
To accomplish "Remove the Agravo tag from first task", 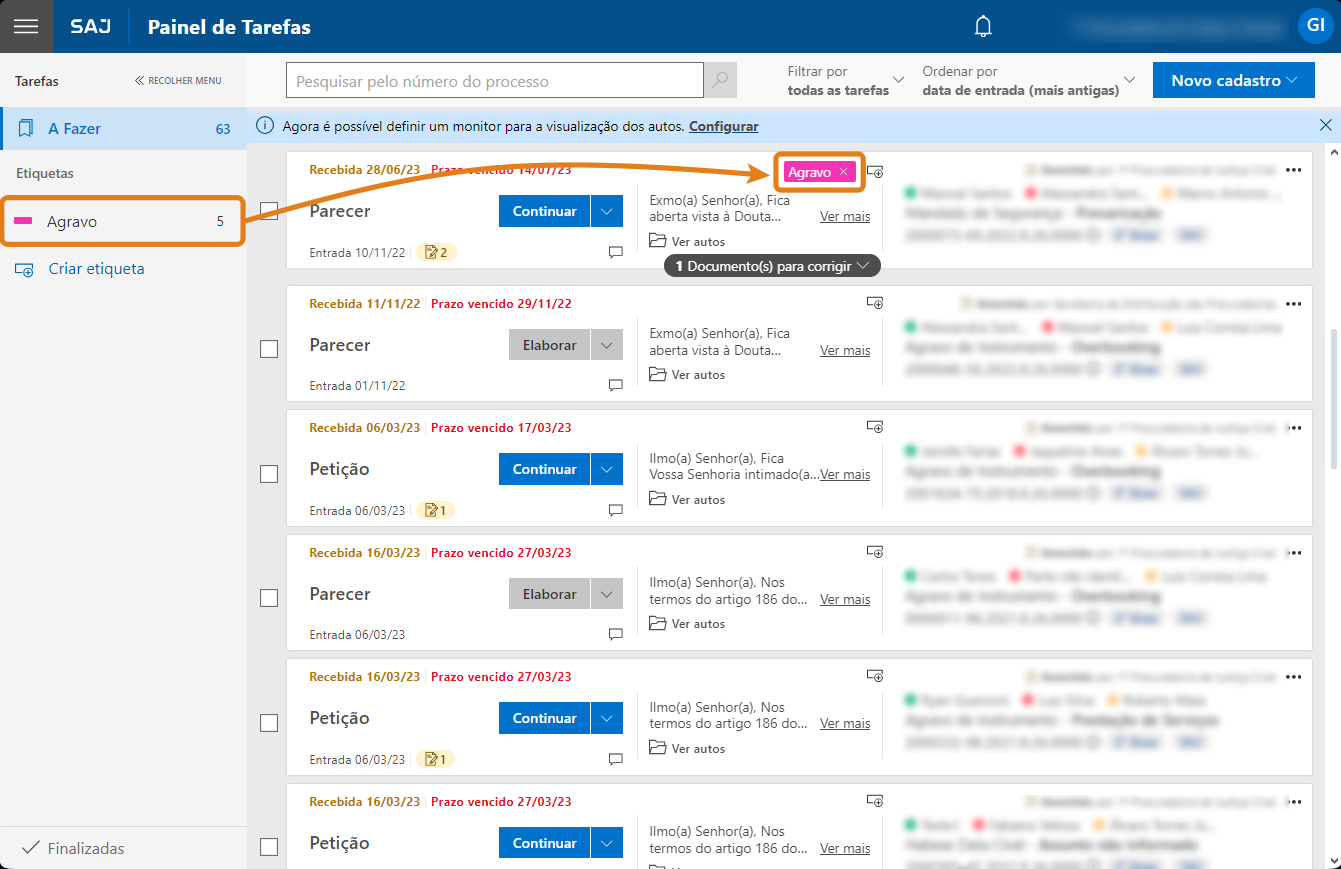I will pyautogui.click(x=843, y=172).
